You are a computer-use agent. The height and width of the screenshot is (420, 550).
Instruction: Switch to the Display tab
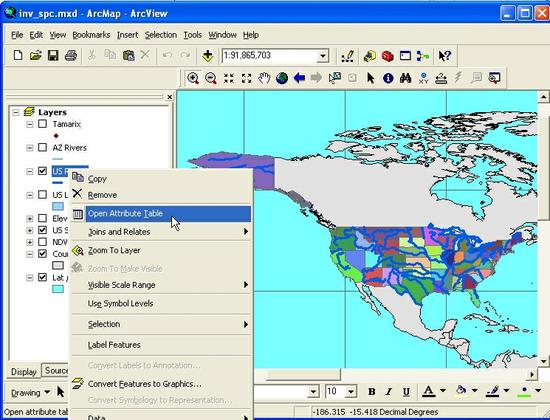(24, 372)
